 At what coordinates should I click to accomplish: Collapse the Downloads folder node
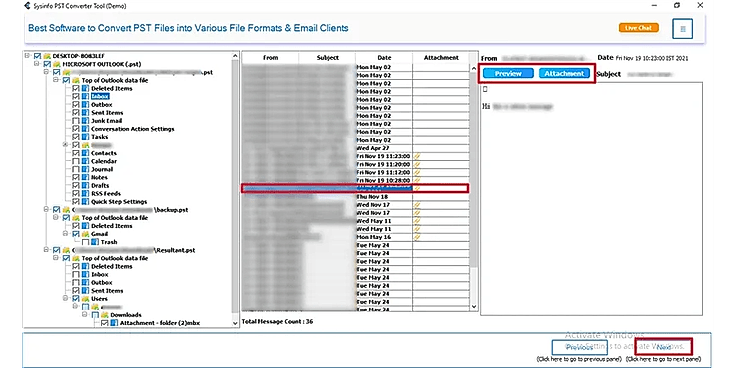pyautogui.click(x=85, y=315)
